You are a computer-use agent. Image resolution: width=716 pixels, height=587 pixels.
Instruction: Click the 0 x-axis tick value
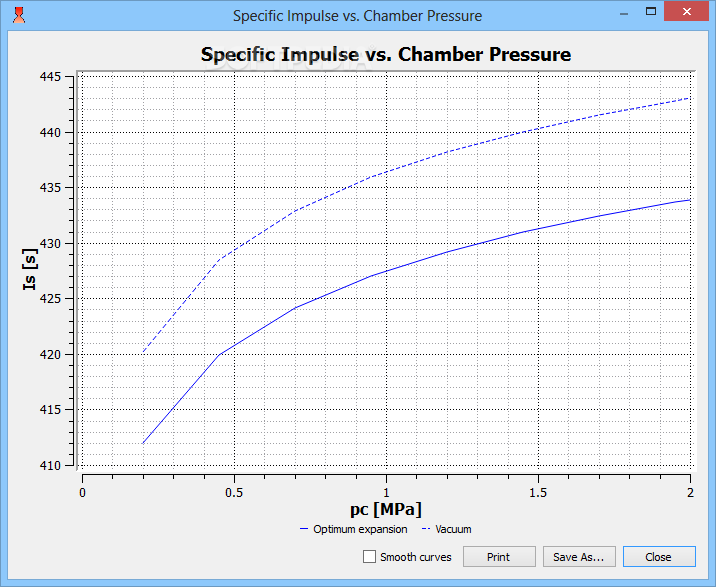(x=82, y=493)
